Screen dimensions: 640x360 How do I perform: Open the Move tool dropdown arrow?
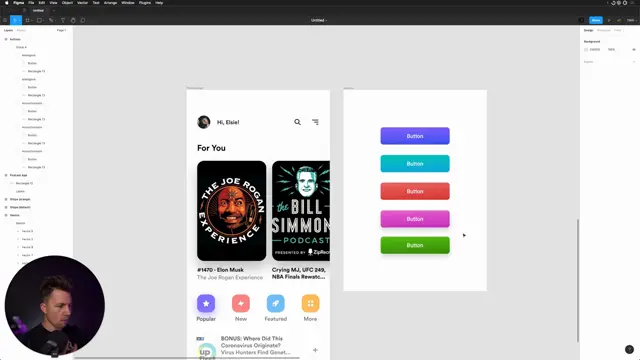click(20, 20)
